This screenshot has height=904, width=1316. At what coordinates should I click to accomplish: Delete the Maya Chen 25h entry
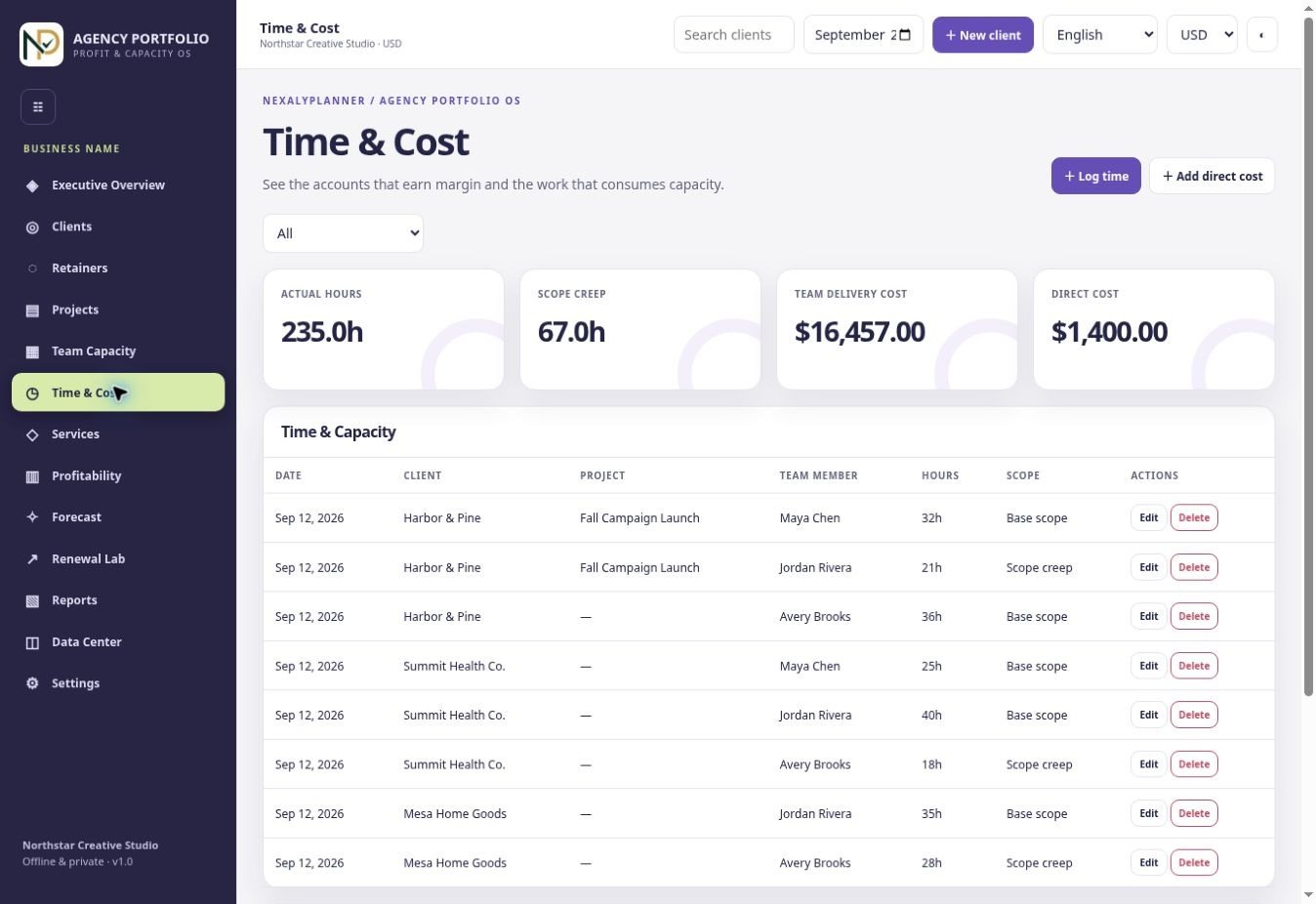pyautogui.click(x=1194, y=666)
